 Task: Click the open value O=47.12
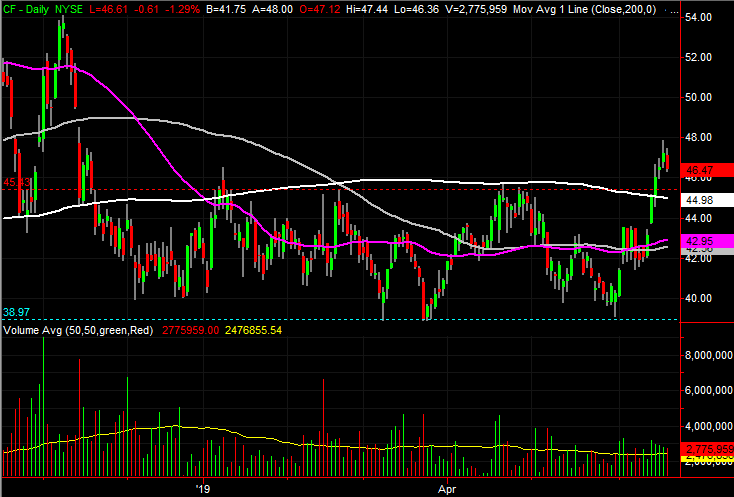[x=319, y=9]
